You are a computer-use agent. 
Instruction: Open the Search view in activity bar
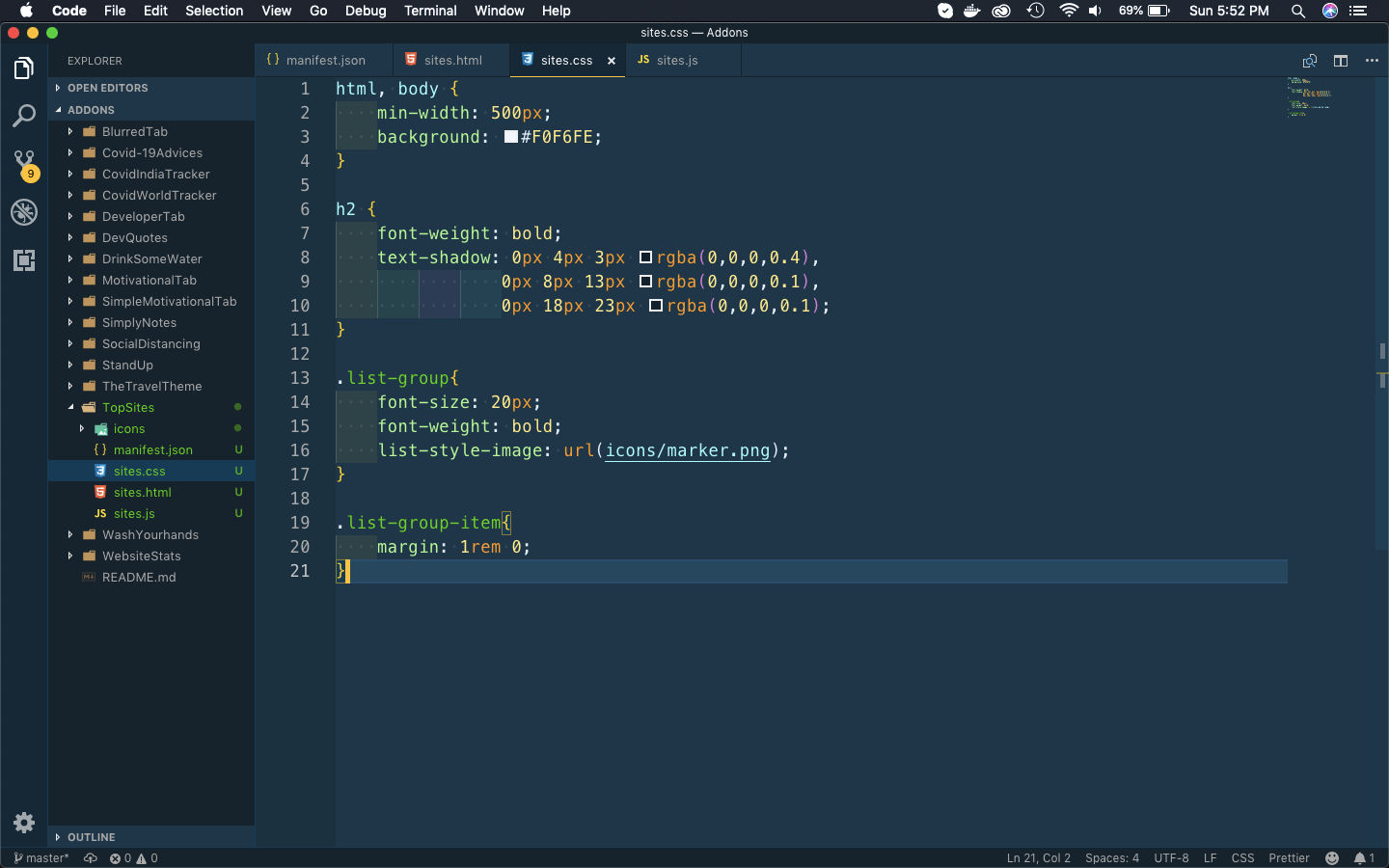[x=24, y=117]
